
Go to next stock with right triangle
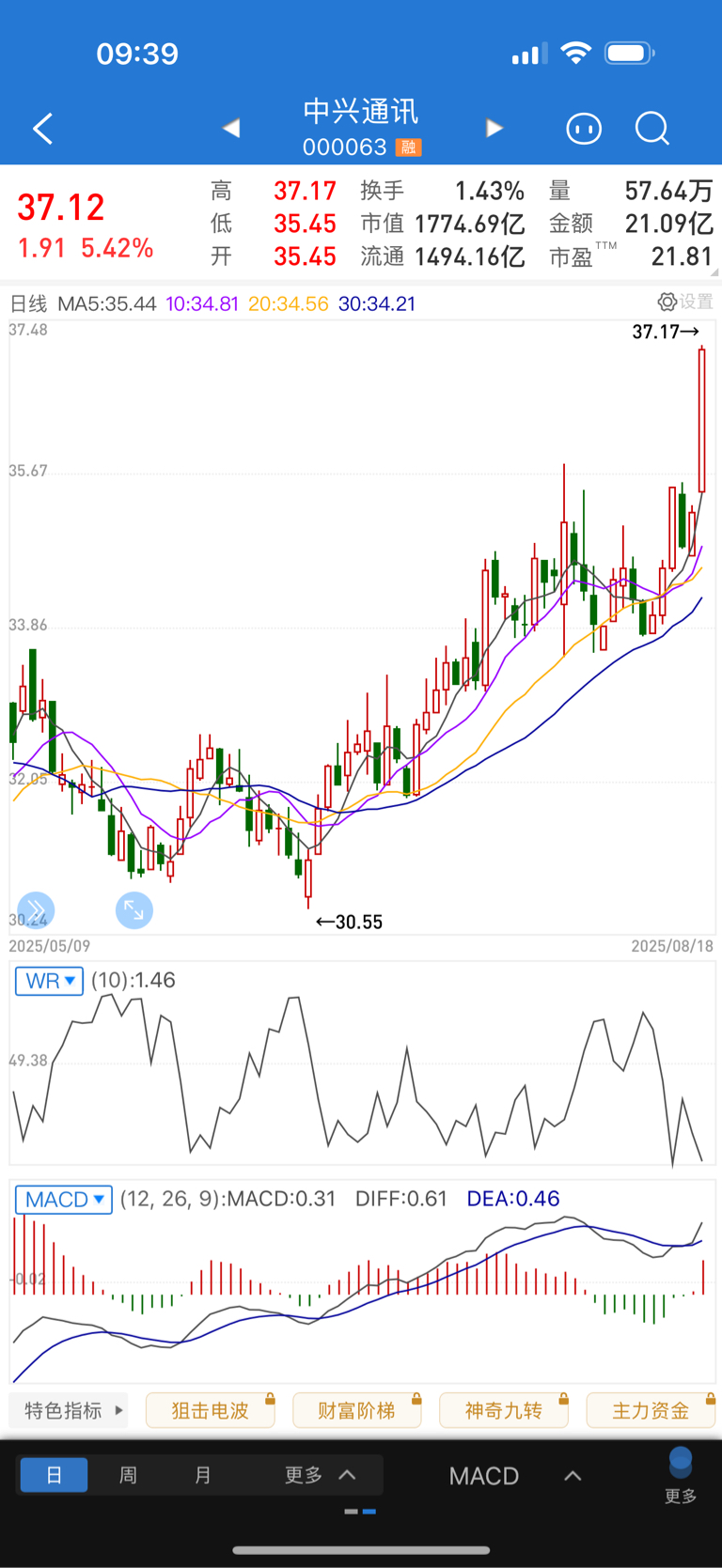pyautogui.click(x=494, y=128)
